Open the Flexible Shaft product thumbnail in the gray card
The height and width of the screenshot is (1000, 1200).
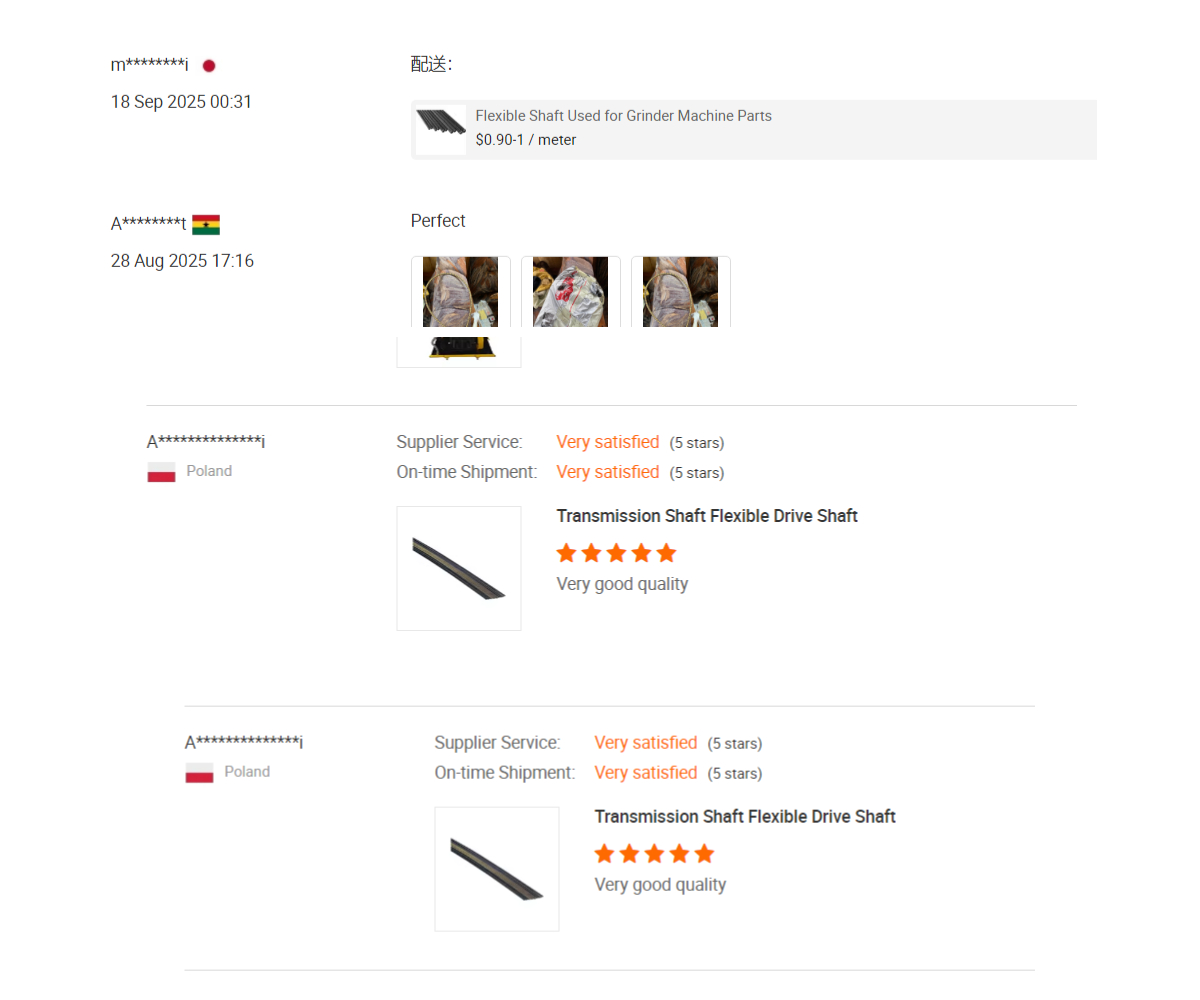(441, 129)
